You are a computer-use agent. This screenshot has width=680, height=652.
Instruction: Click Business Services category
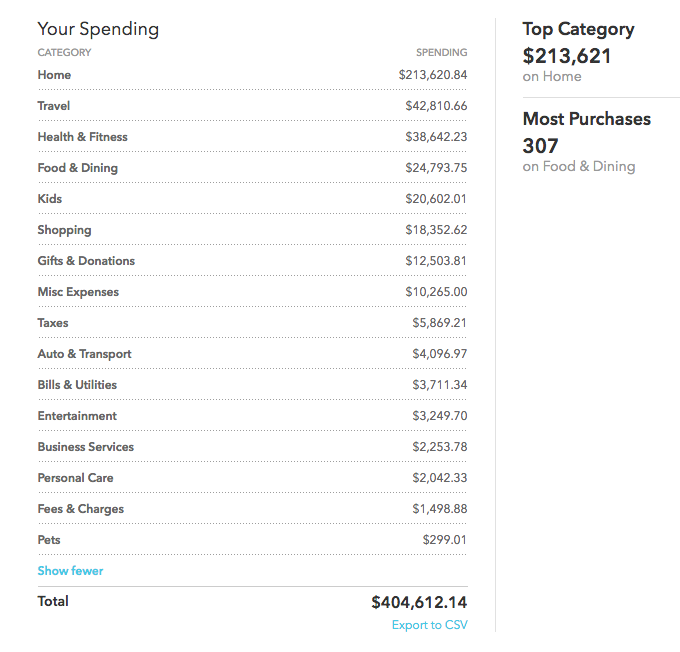[x=85, y=447]
